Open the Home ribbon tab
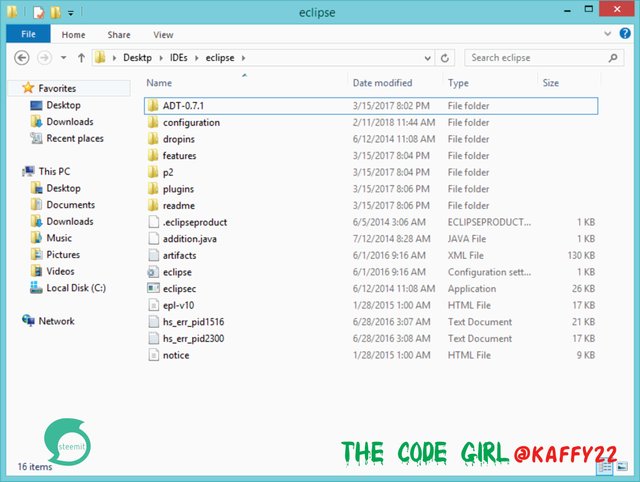640x482 pixels. (x=73, y=35)
